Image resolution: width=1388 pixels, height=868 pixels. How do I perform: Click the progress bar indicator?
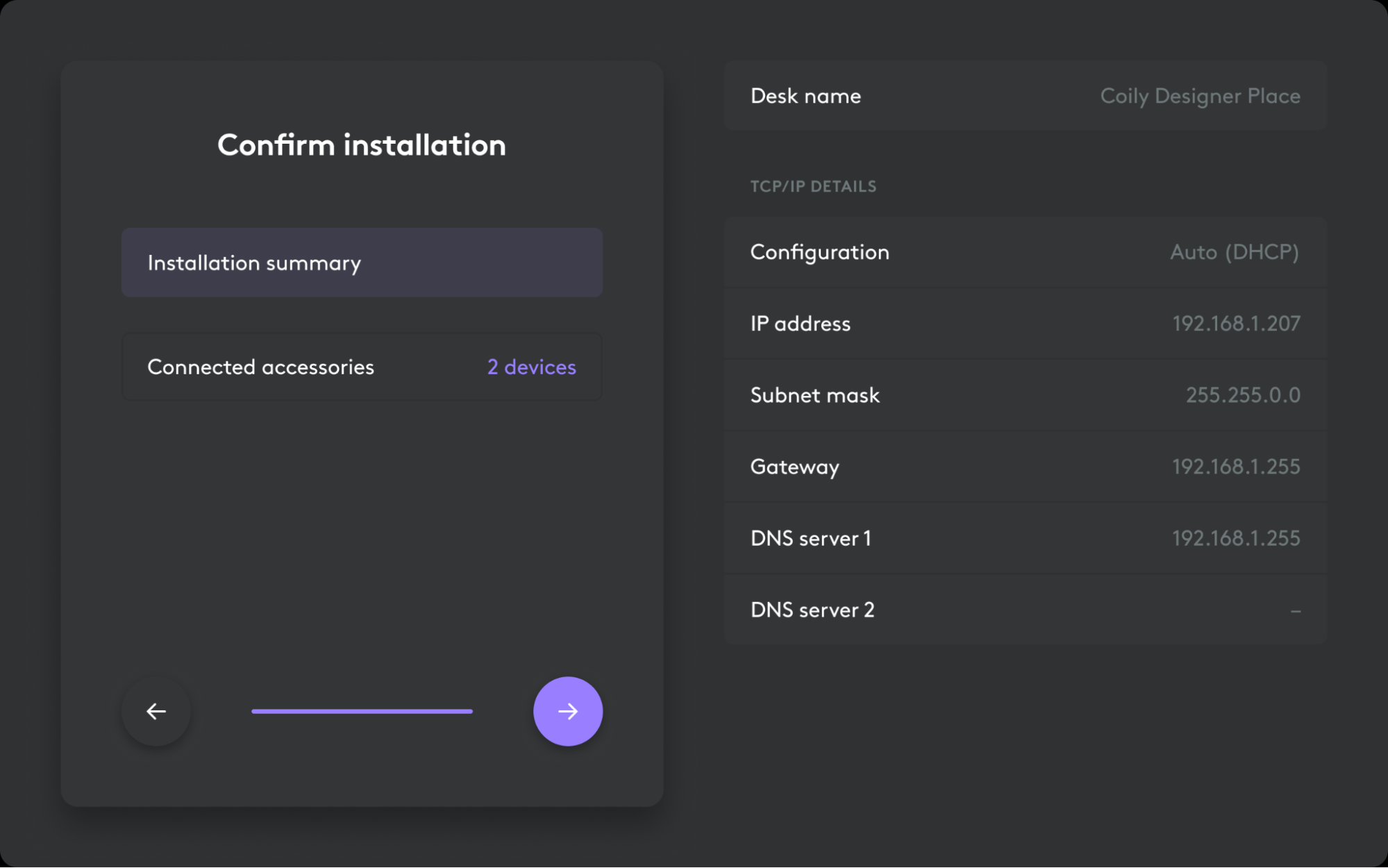[362, 711]
